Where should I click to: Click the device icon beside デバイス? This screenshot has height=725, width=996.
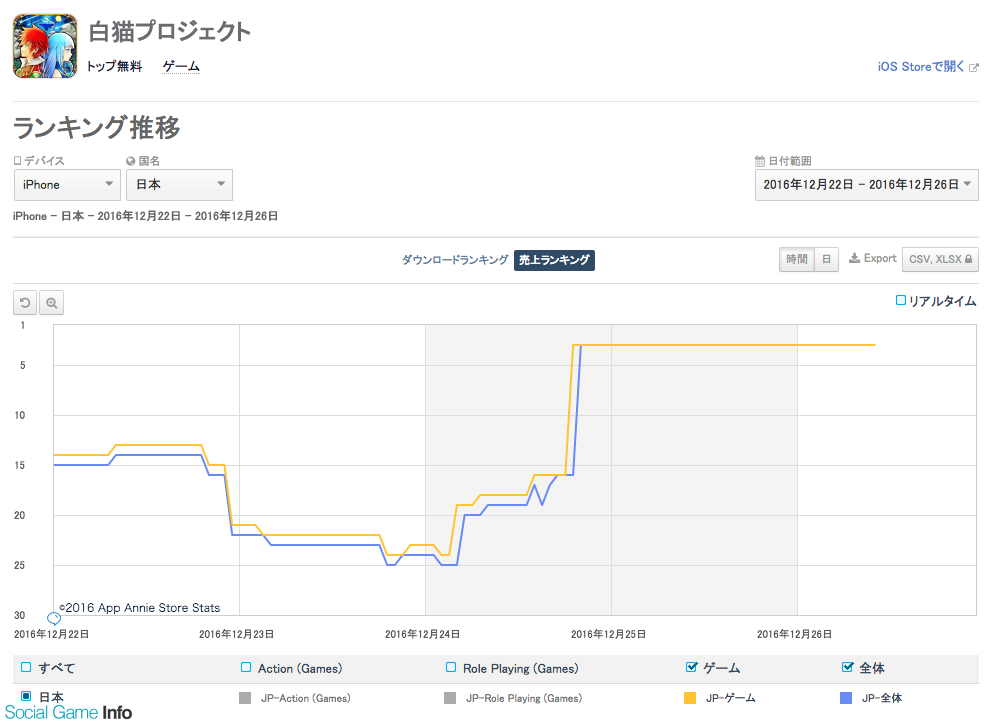coord(18,161)
